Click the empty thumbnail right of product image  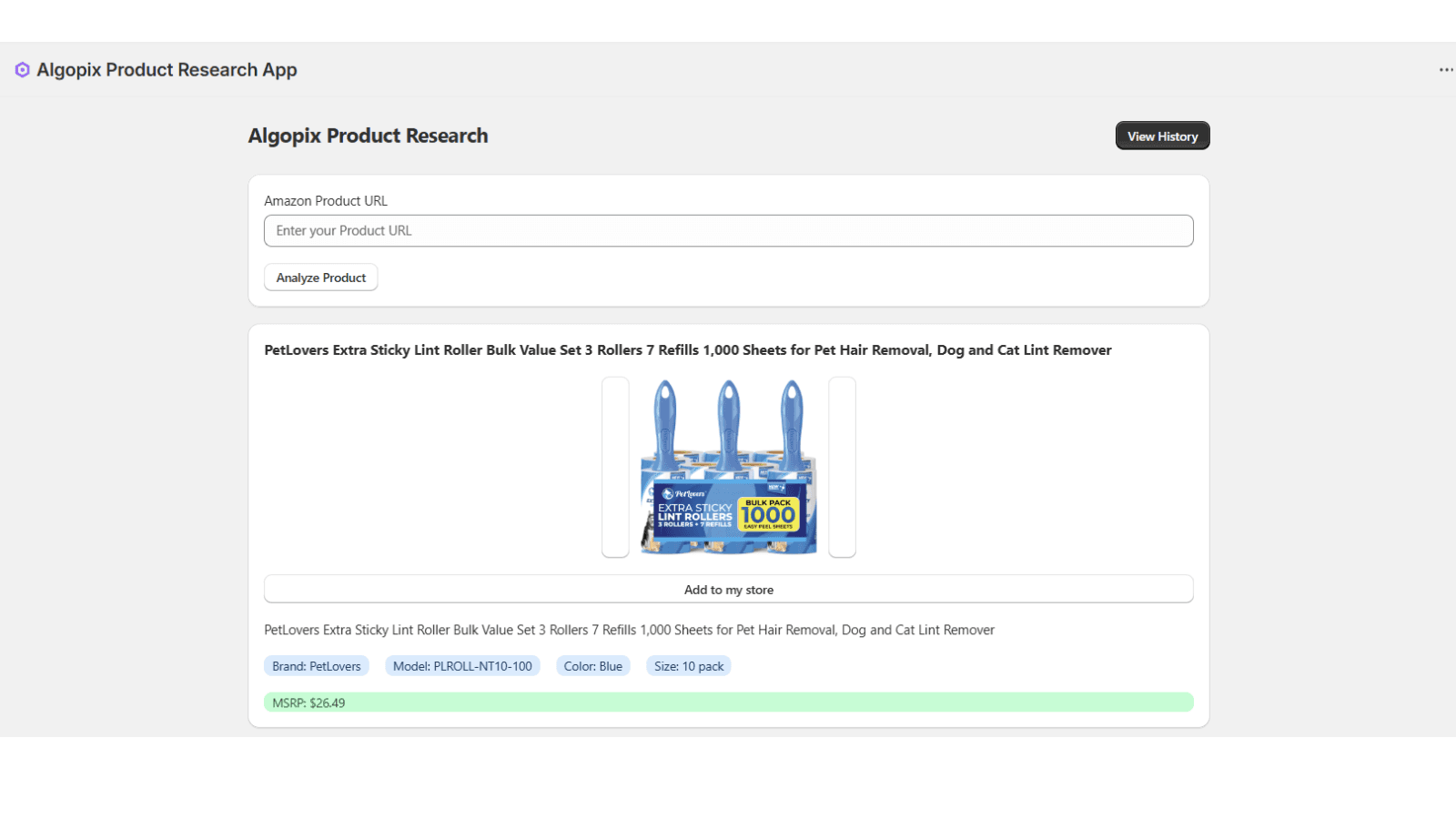(x=842, y=467)
